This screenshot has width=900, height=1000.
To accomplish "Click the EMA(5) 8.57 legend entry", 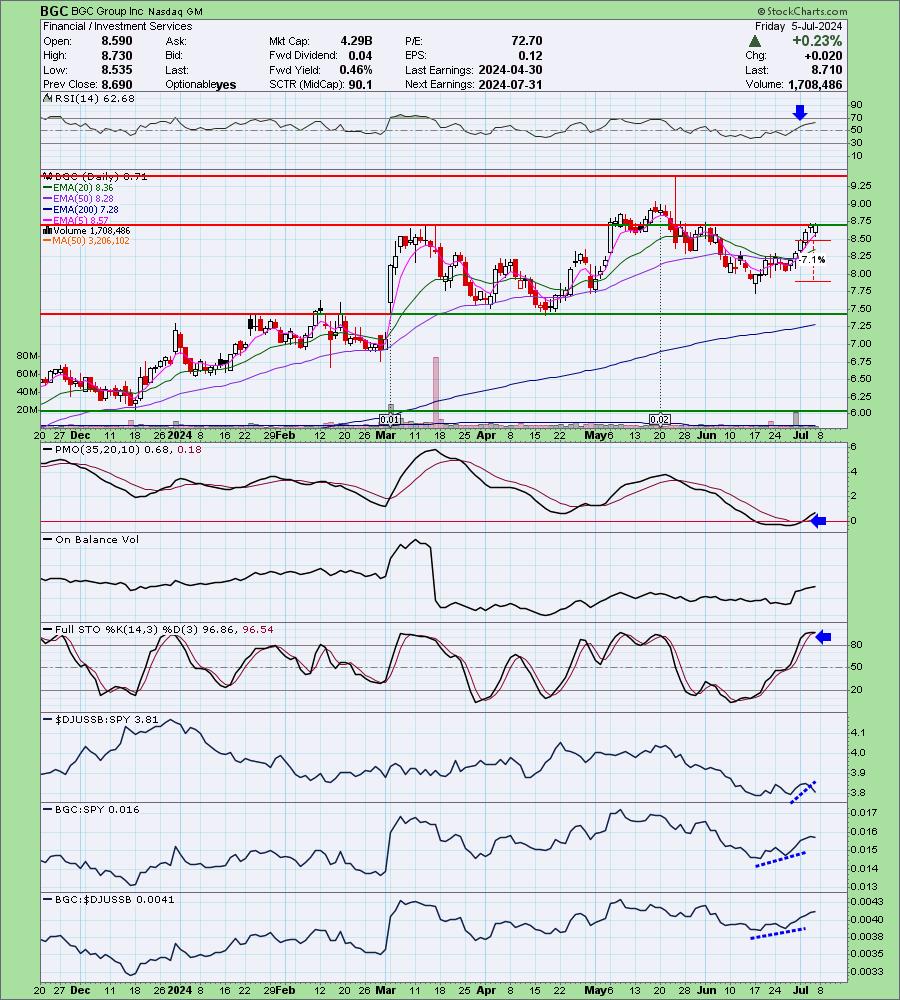I will coord(76,220).
